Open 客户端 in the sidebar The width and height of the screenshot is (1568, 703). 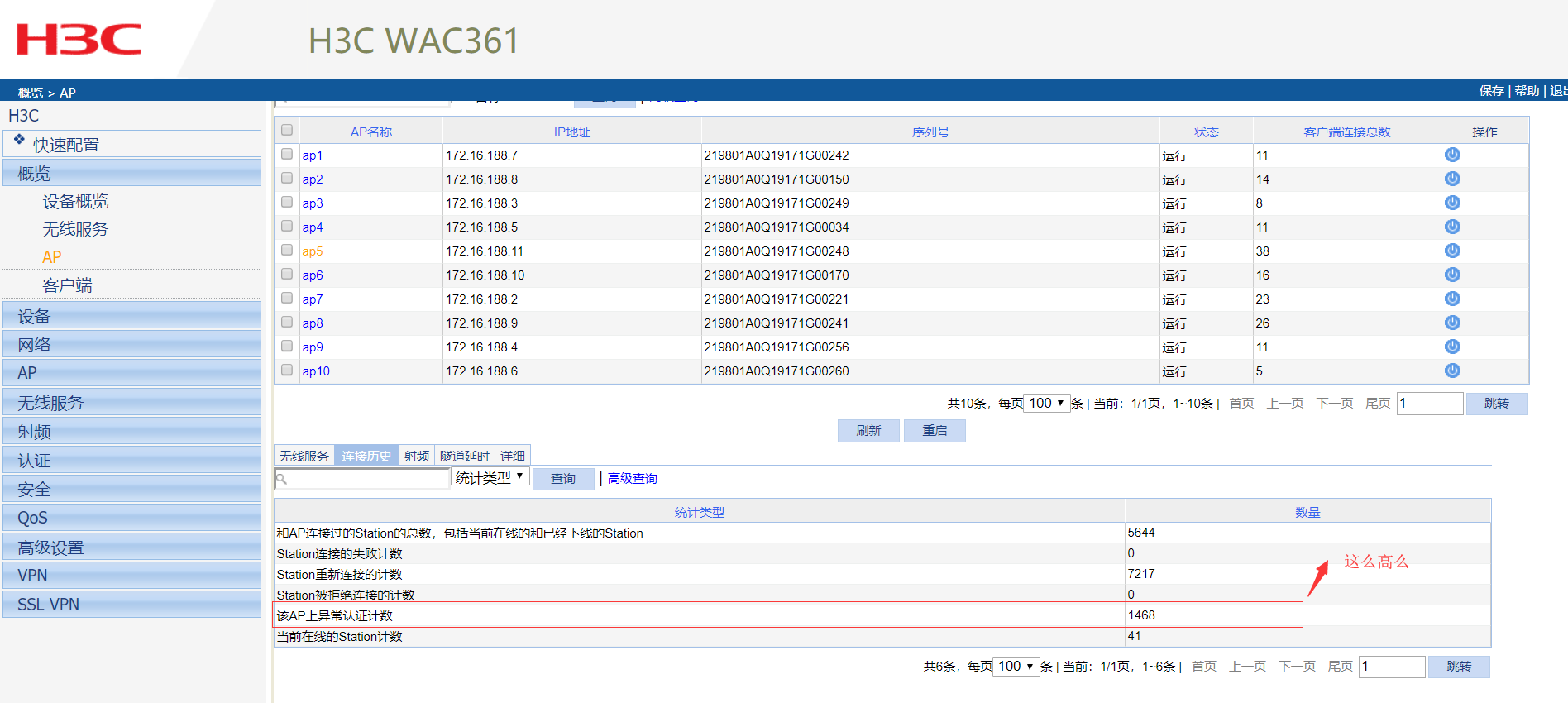pos(67,285)
